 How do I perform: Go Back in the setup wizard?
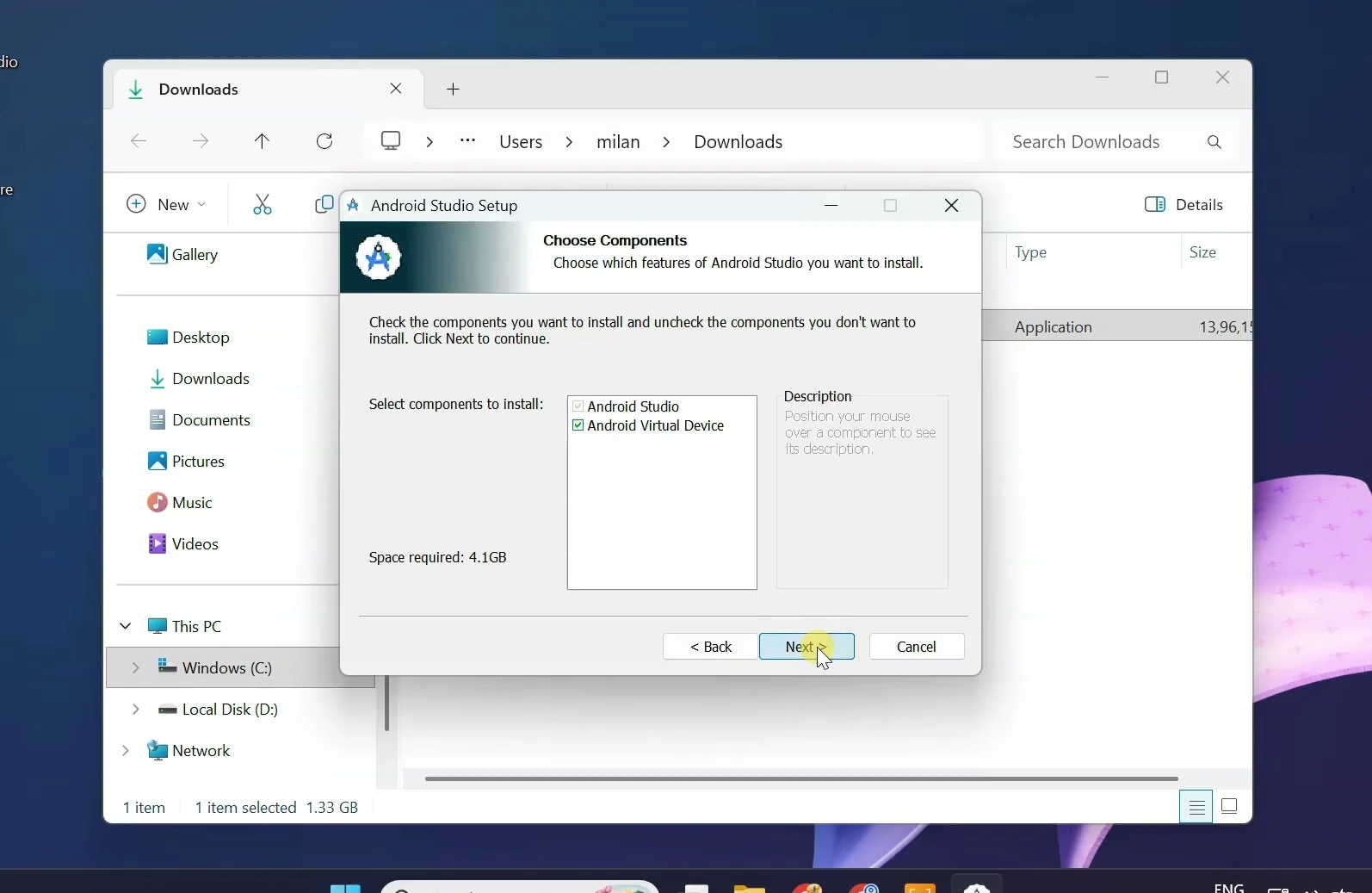tap(711, 647)
